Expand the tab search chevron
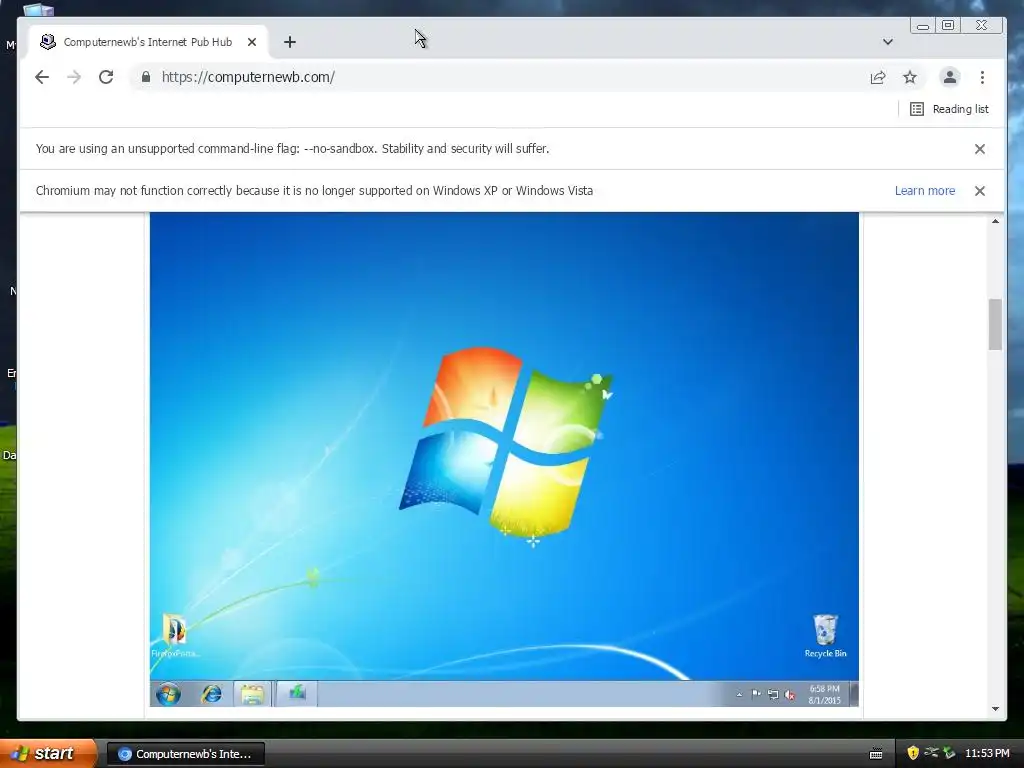1024x768 pixels. pyautogui.click(x=888, y=42)
